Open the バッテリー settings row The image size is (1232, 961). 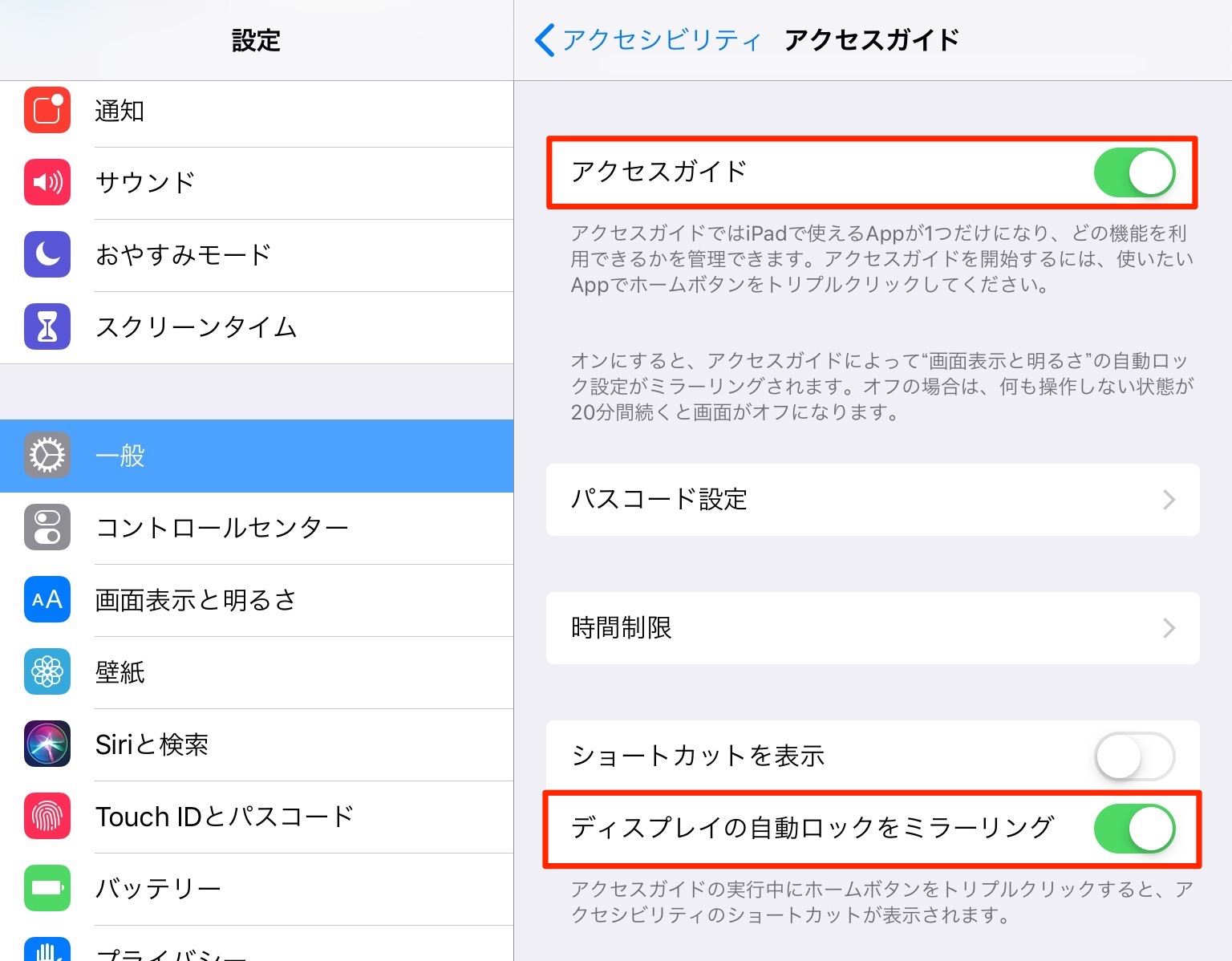[257, 889]
